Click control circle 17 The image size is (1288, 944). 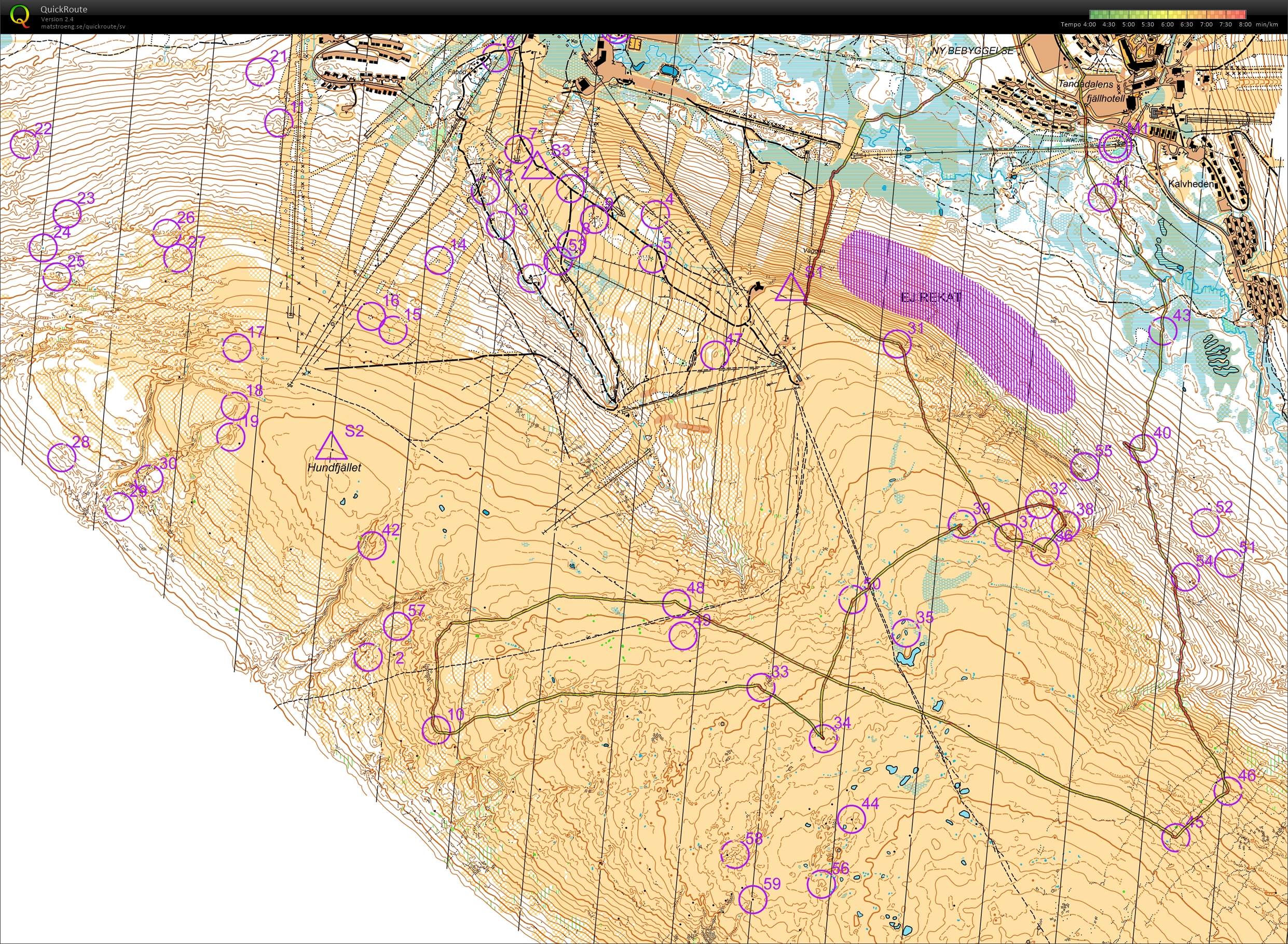pyautogui.click(x=237, y=348)
